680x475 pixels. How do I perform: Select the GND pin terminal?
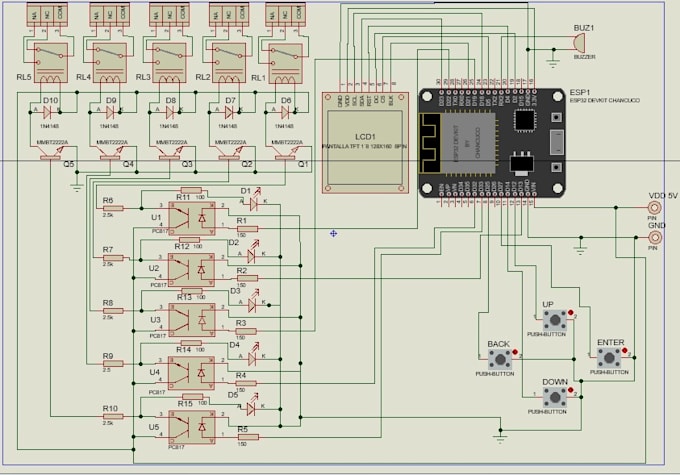pos(655,237)
